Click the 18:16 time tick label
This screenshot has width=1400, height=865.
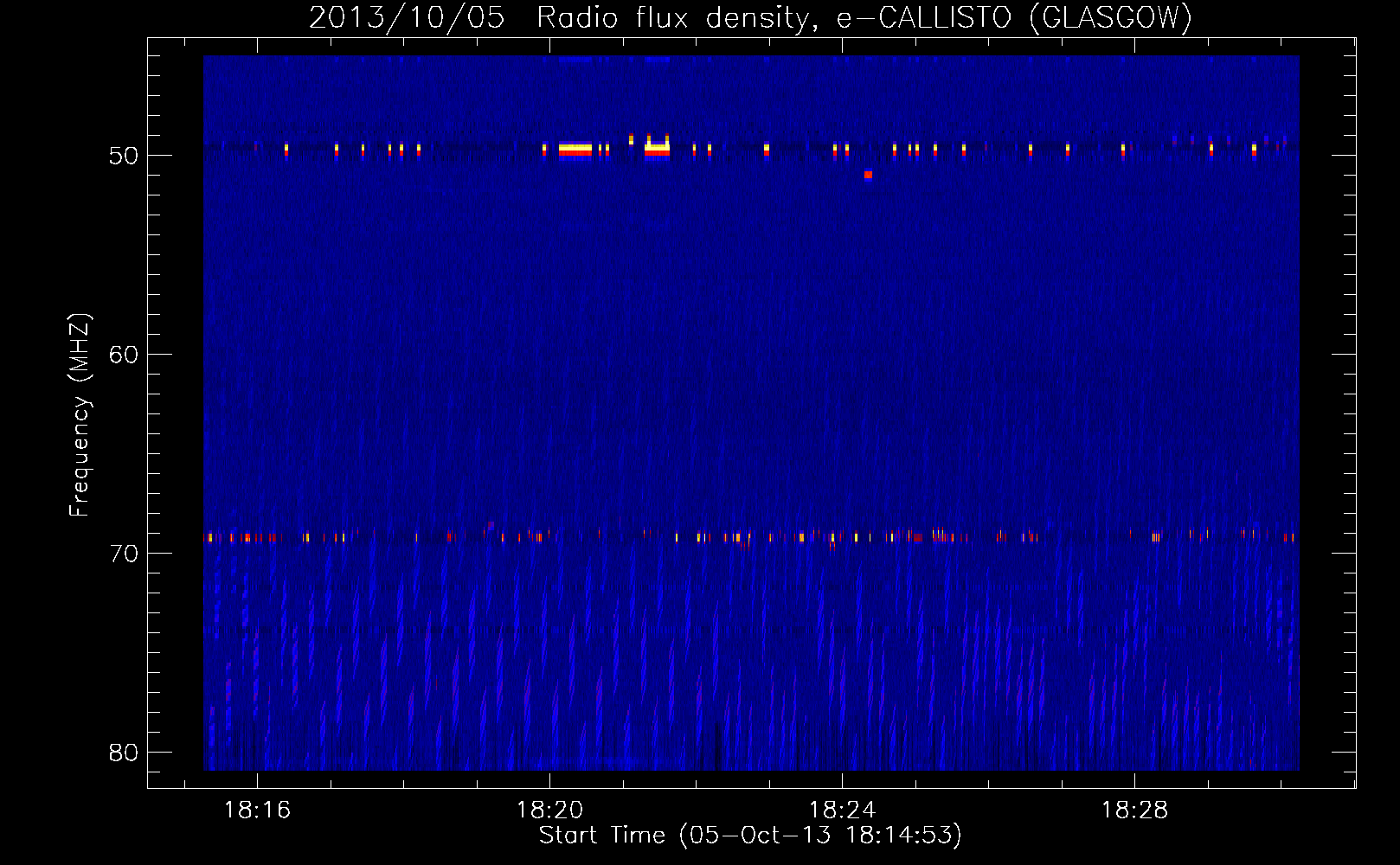point(257,811)
